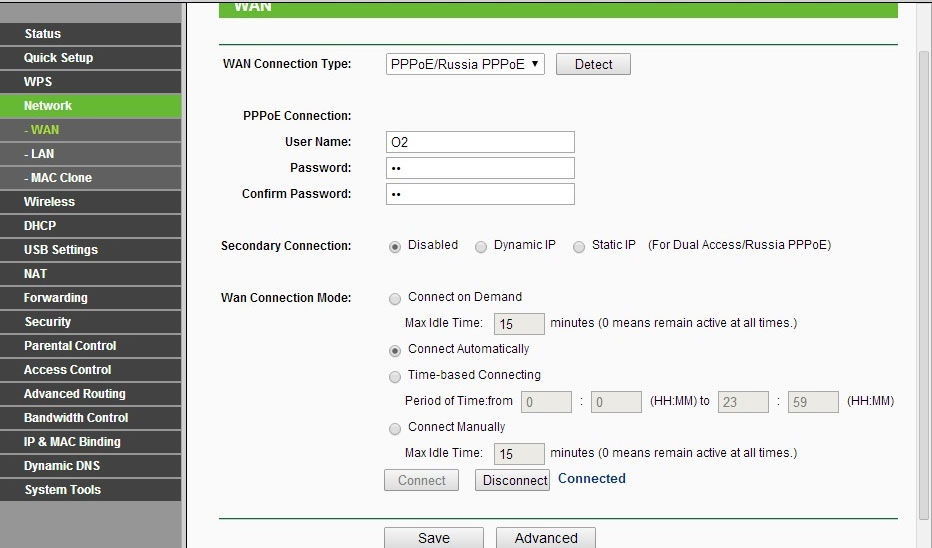Click the Advanced button
932x548 pixels.
click(546, 538)
